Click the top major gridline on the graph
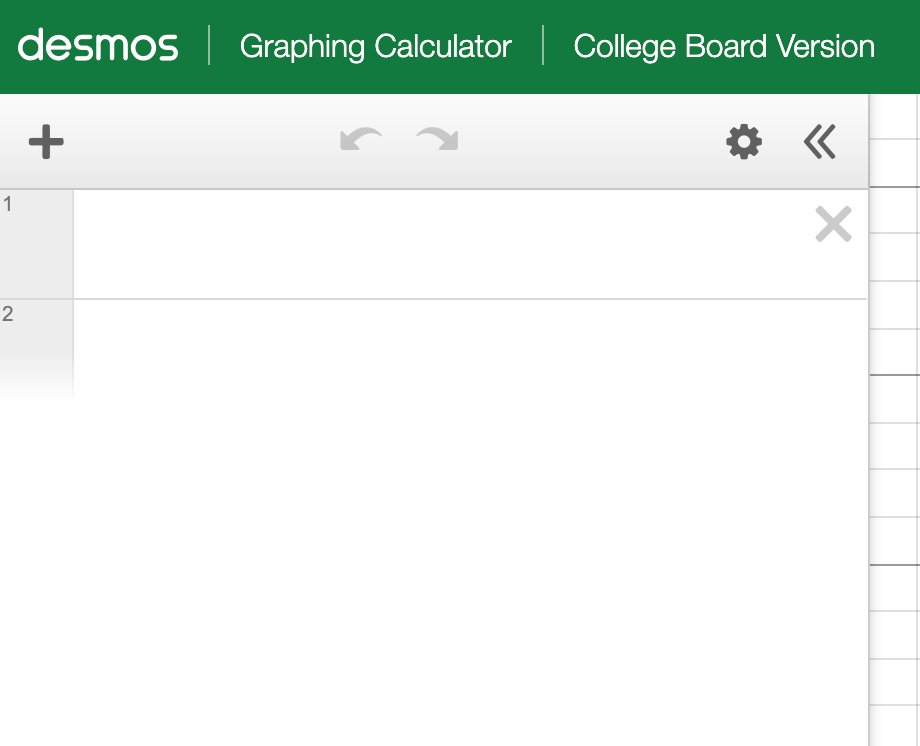Viewport: 920px width, 746px height. [895, 186]
